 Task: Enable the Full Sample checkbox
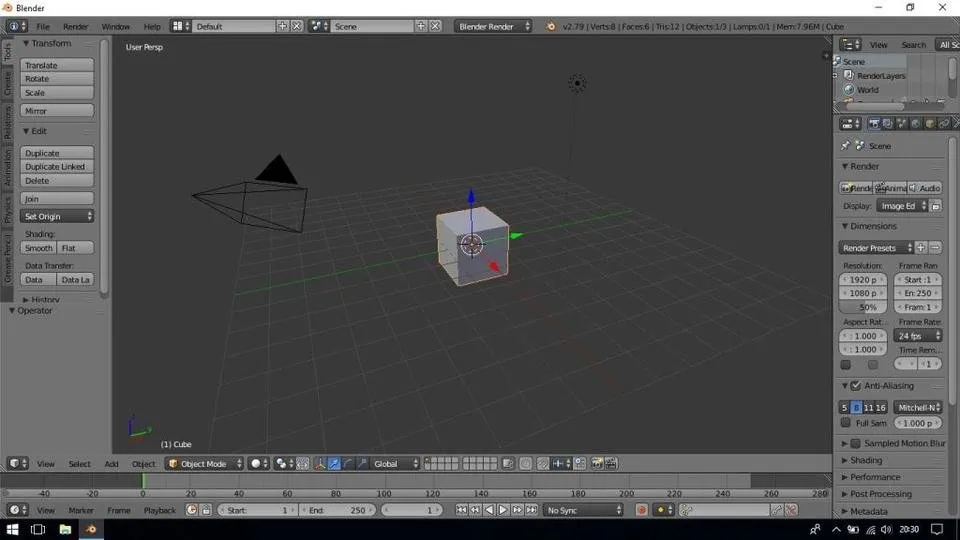(846, 423)
